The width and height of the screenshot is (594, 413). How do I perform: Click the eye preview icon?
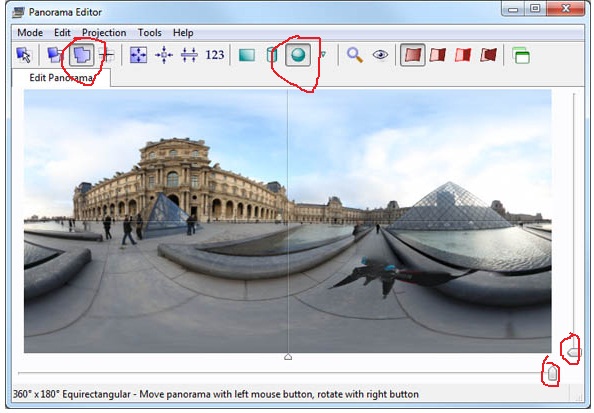click(380, 55)
